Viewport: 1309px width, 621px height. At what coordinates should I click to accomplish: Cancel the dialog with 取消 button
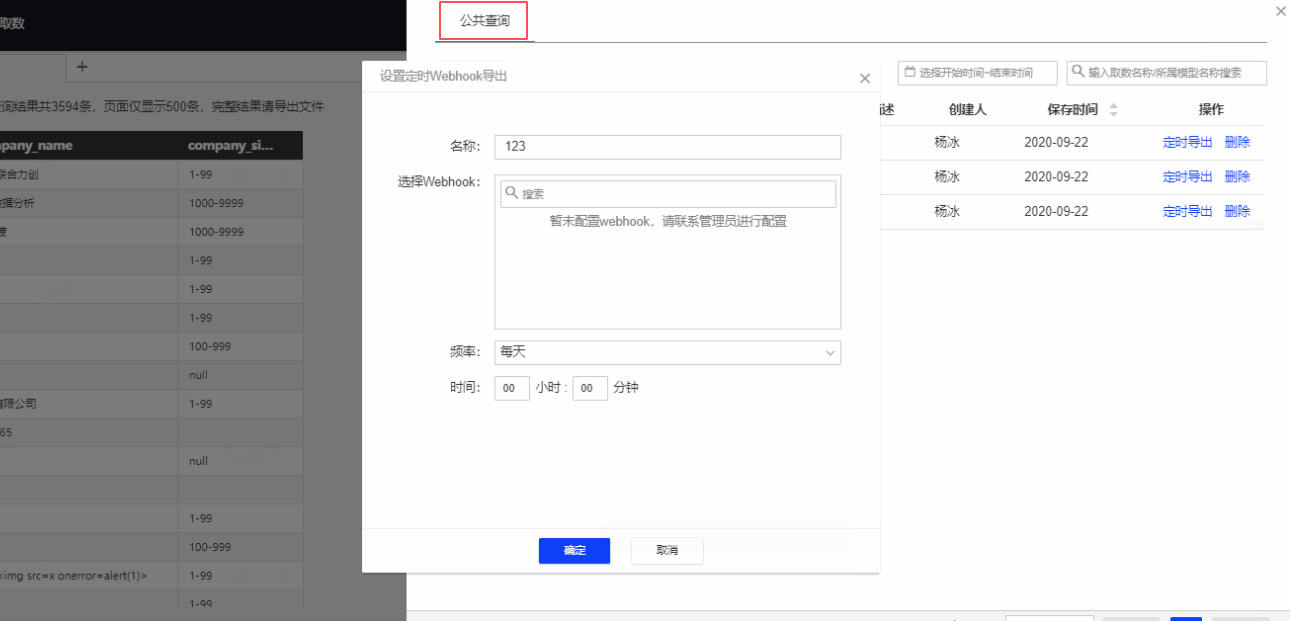[667, 551]
